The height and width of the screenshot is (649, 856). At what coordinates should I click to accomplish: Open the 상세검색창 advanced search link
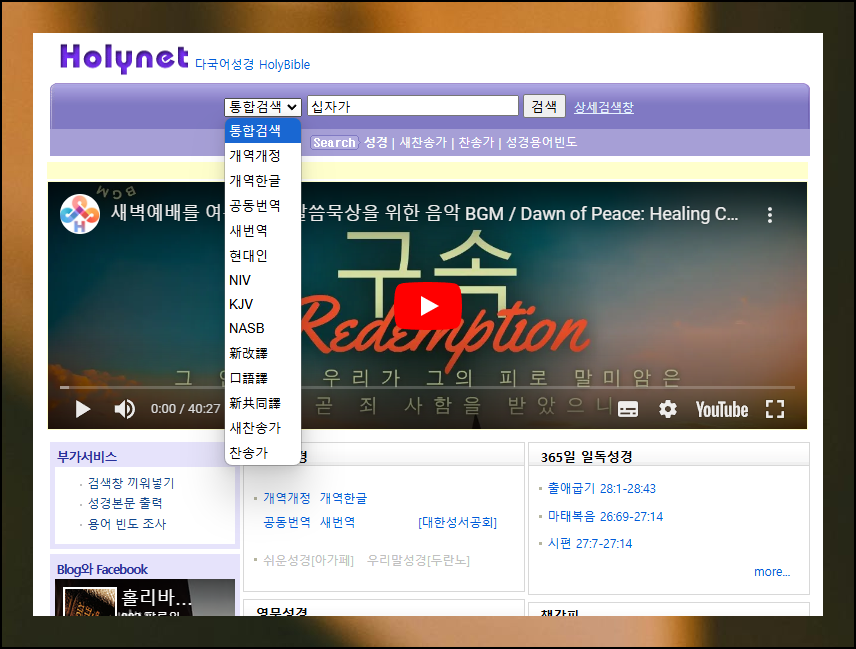[x=603, y=107]
